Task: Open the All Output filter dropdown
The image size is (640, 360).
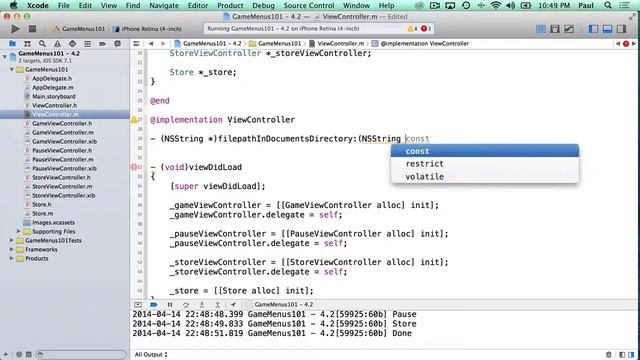Action: point(151,355)
